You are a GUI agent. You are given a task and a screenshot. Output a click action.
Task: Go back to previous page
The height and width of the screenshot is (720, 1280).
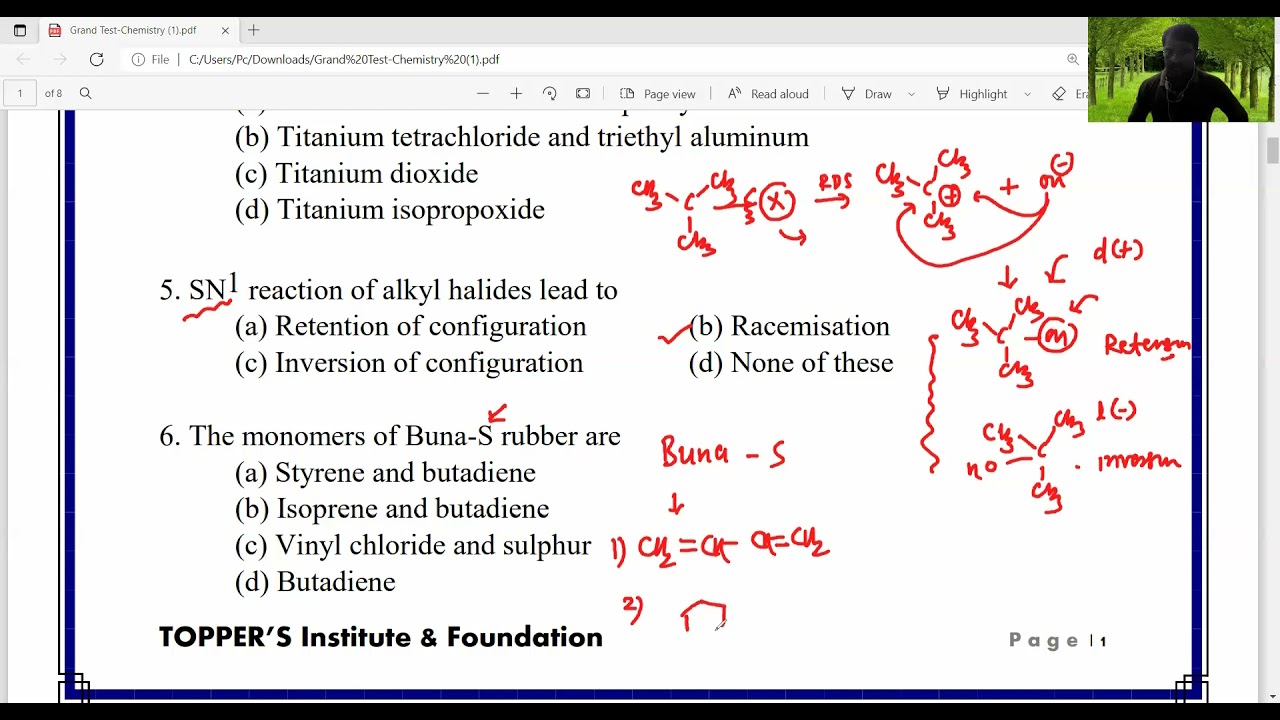(24, 60)
